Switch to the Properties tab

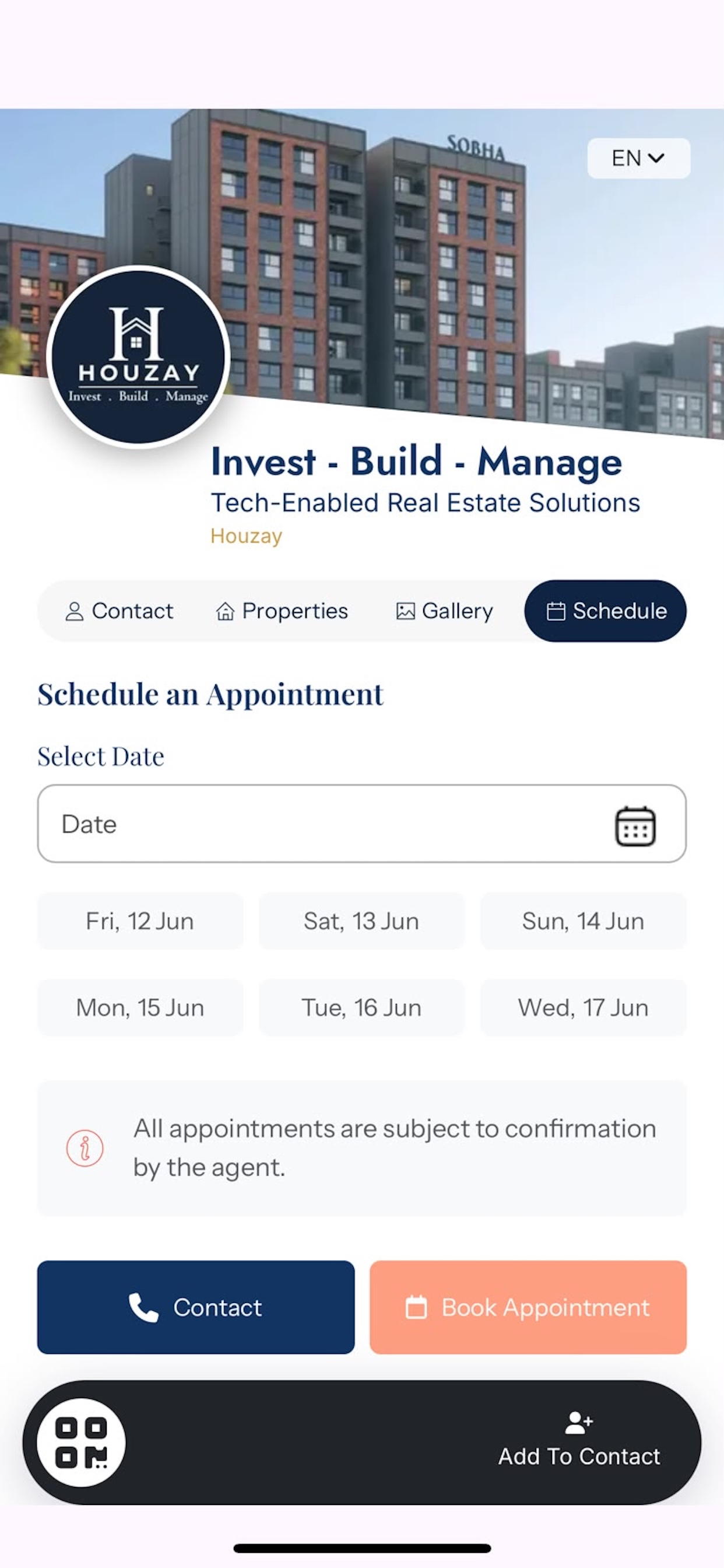point(282,611)
